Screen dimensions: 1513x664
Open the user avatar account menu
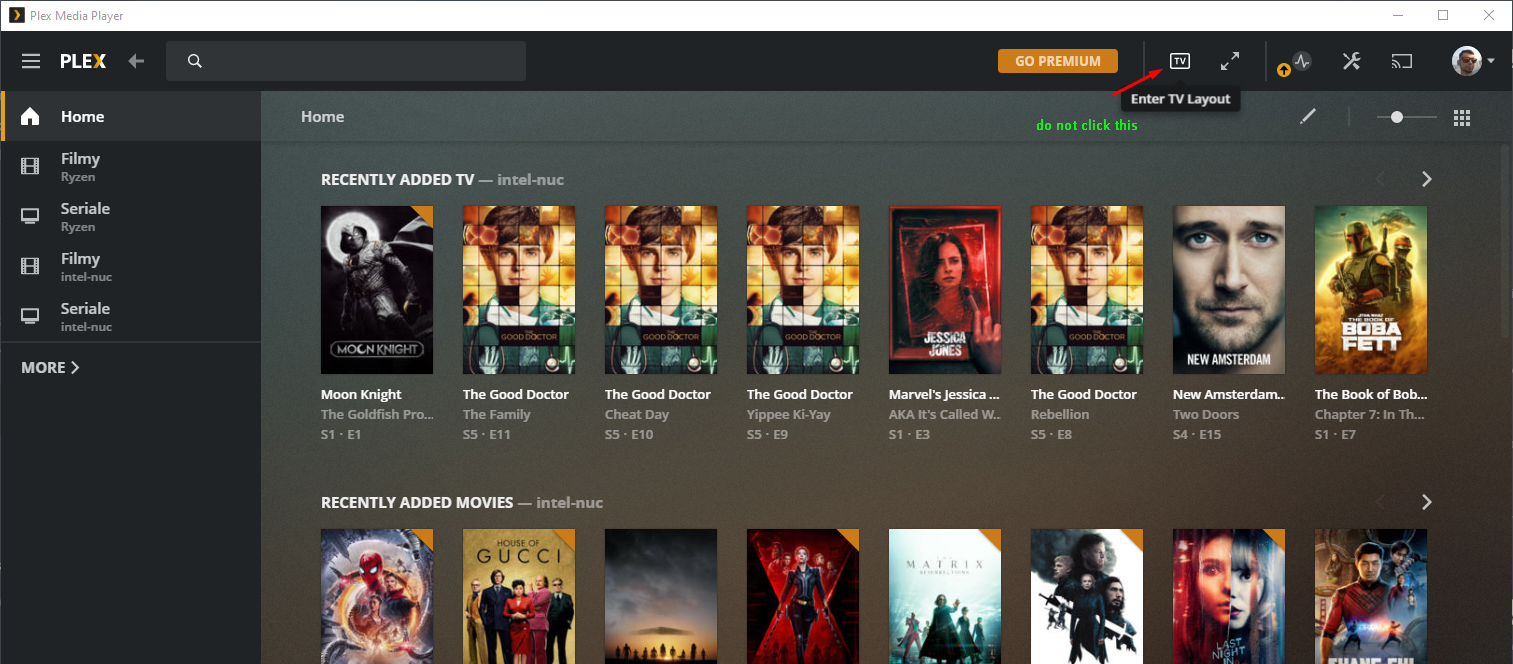coord(1473,61)
